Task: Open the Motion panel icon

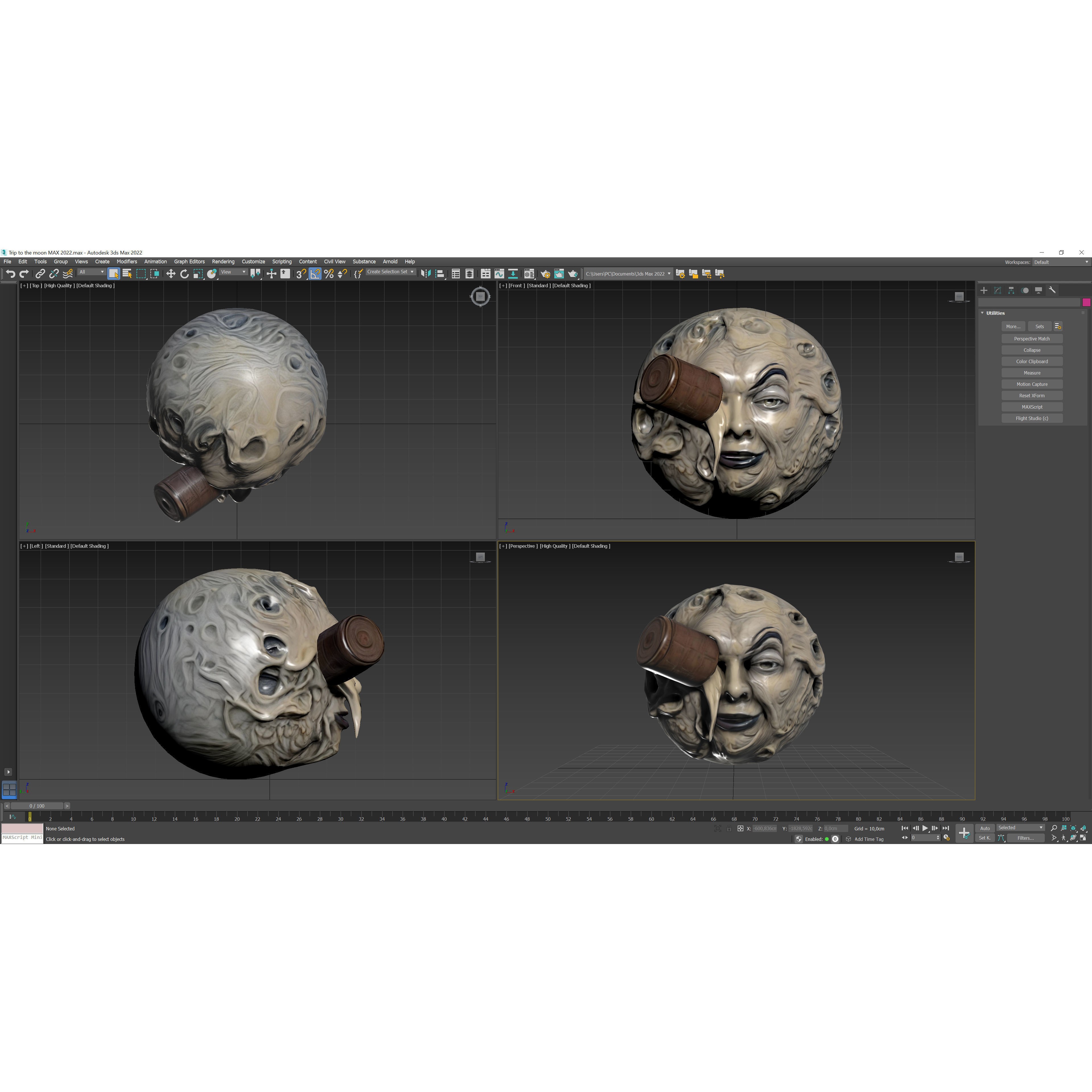Action: pos(1025,291)
